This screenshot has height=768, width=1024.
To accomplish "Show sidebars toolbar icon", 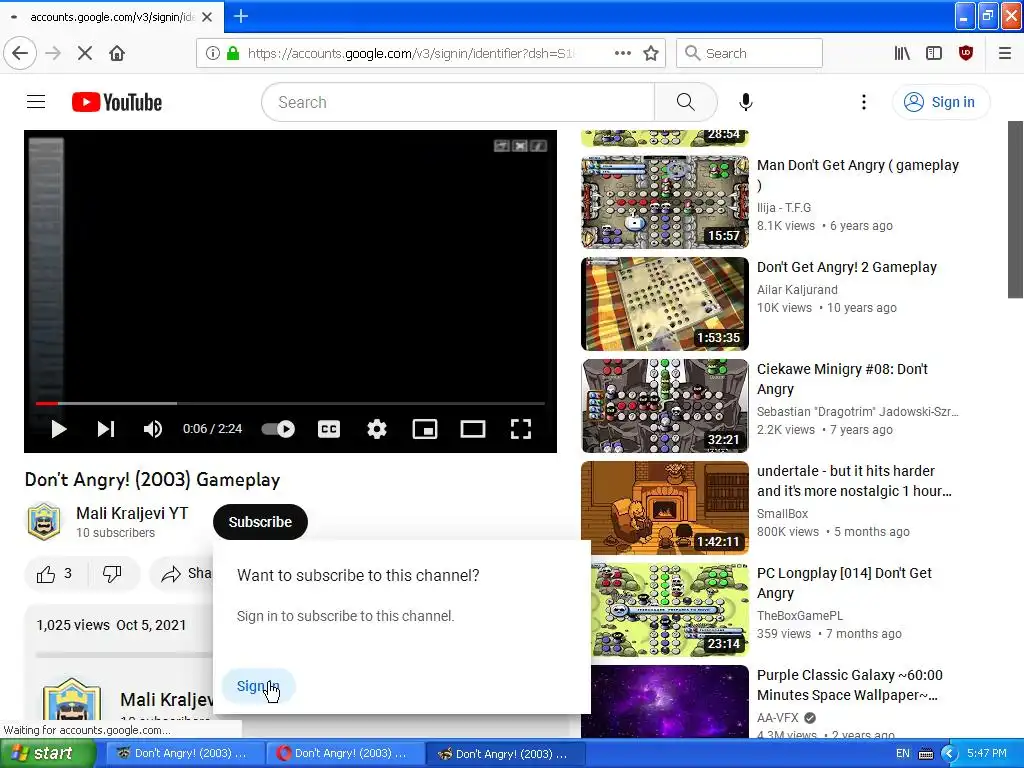I will click(934, 53).
